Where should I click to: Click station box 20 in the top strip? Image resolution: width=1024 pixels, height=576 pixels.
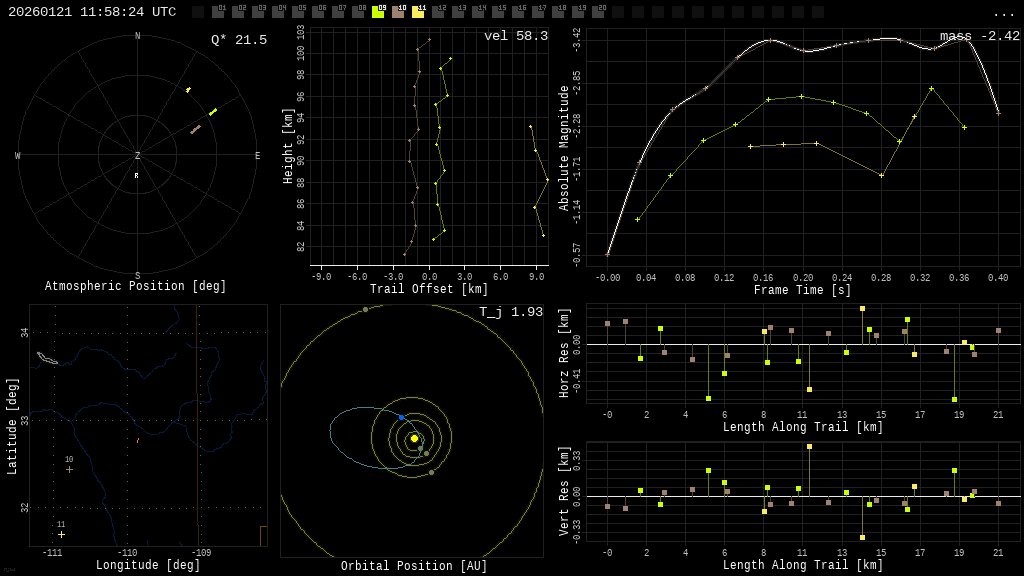coord(598,12)
